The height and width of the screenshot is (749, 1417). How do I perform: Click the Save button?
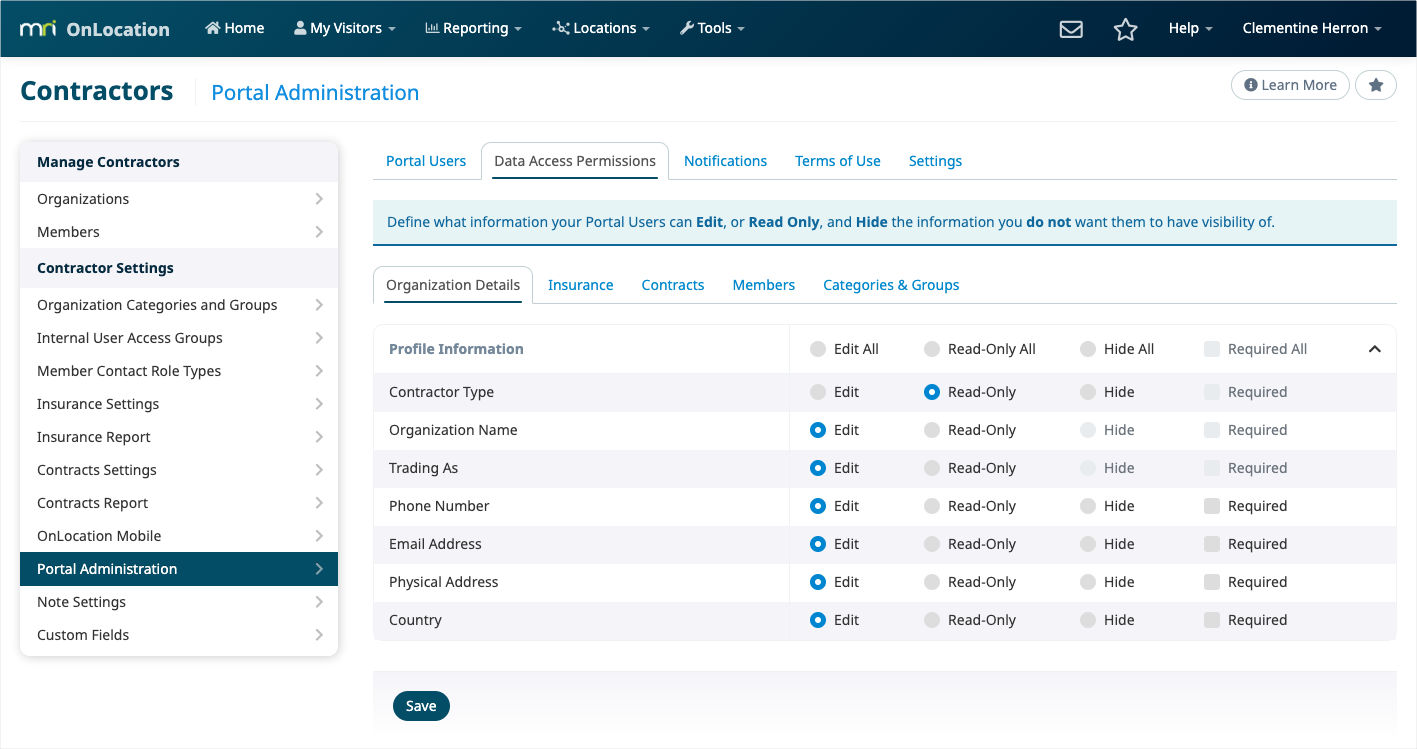coord(421,706)
